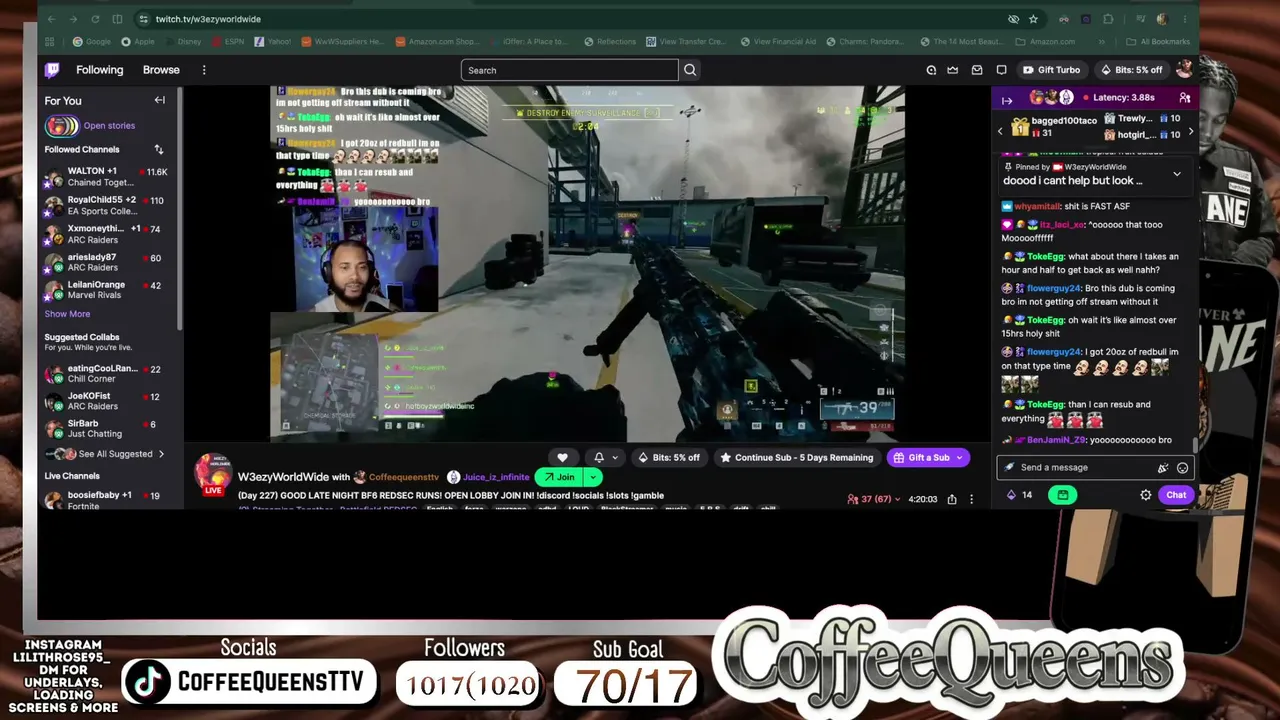Reload the browser page
Image resolution: width=1280 pixels, height=720 pixels.
tap(96, 19)
